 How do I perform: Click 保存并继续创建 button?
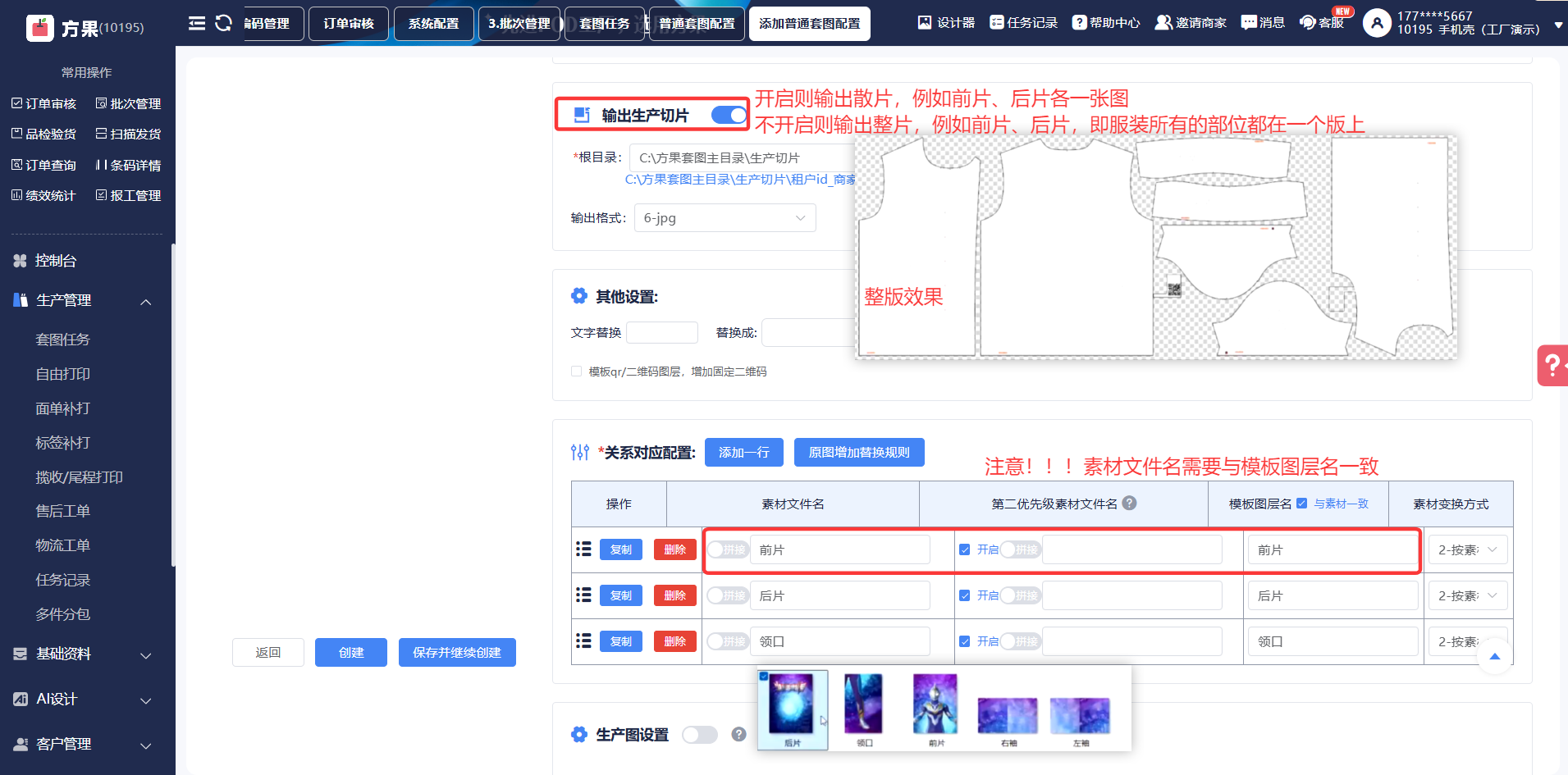click(457, 653)
